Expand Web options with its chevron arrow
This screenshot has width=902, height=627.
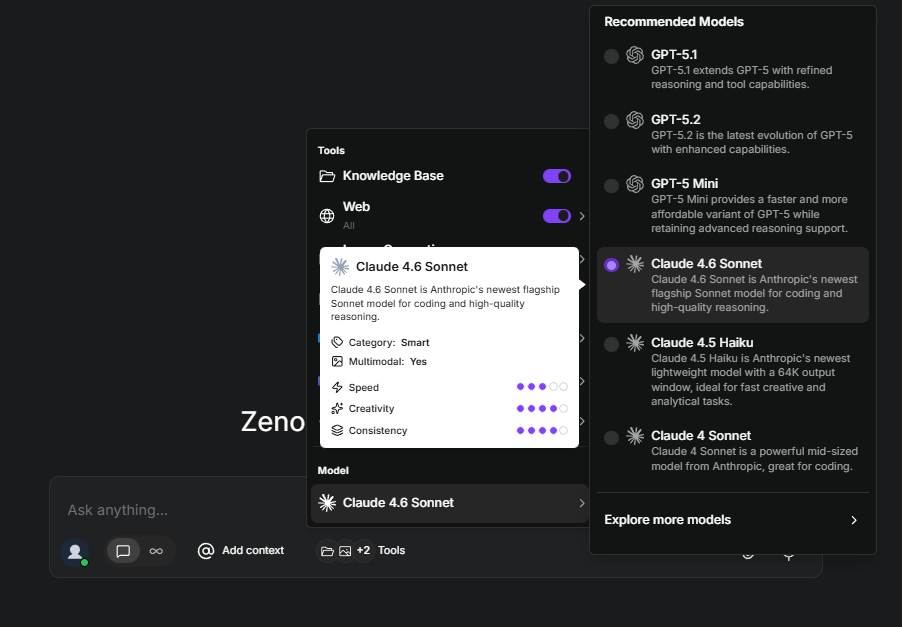(x=582, y=216)
